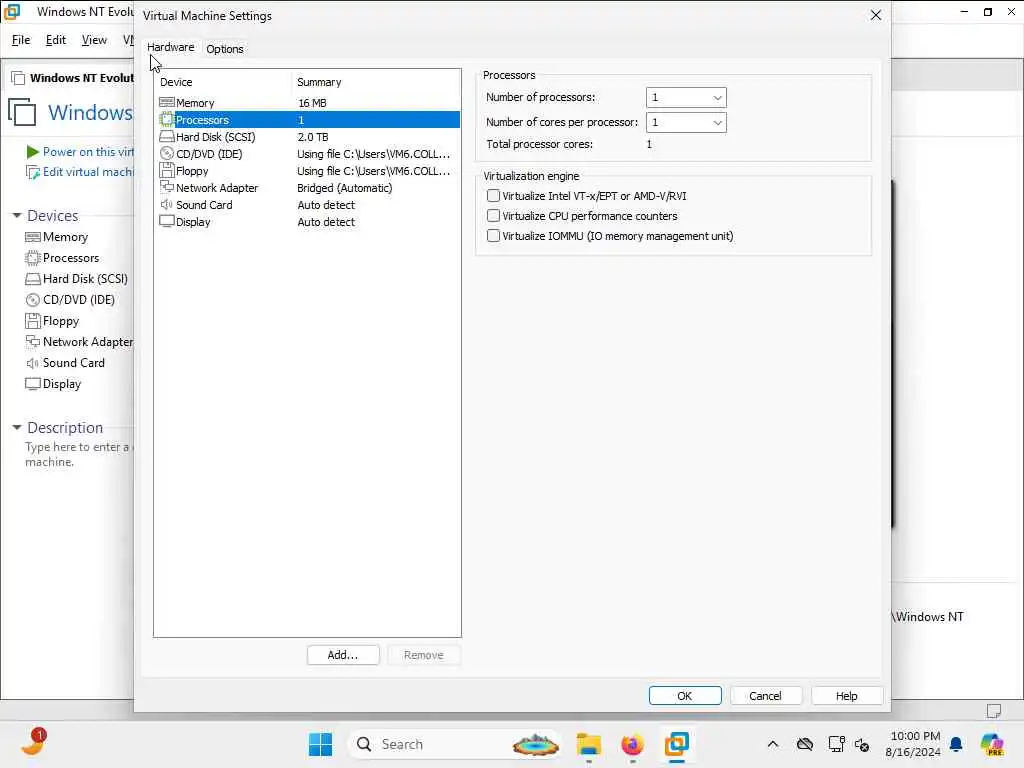Enable Virtualize Intel VT-x/EPT or AMD-V/RVI
Screen dimensions: 1024x768
tap(494, 195)
